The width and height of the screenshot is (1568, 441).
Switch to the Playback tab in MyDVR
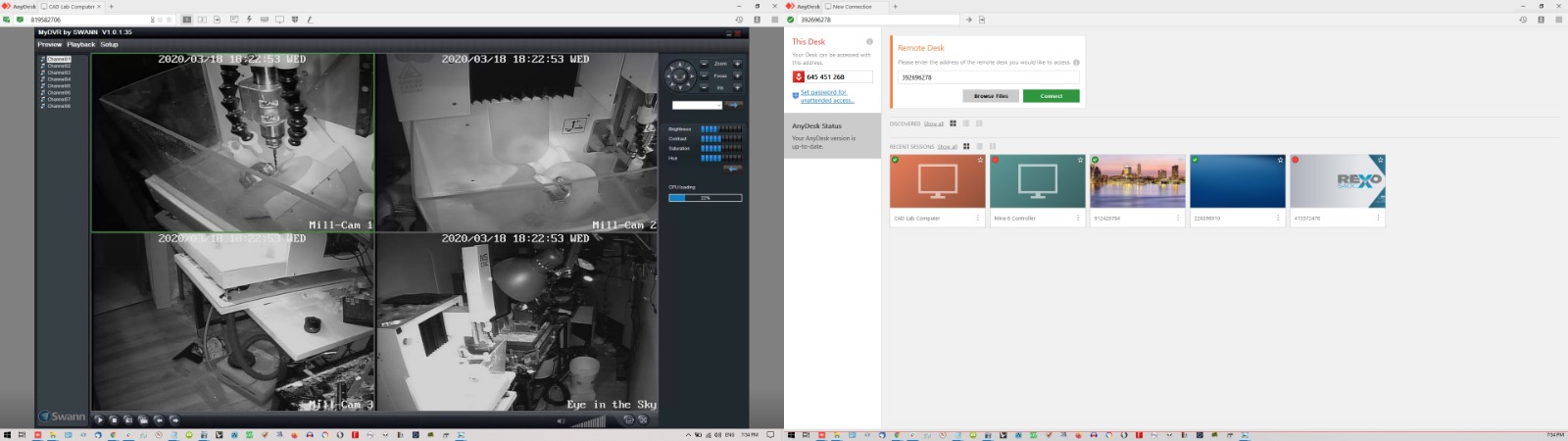(81, 44)
